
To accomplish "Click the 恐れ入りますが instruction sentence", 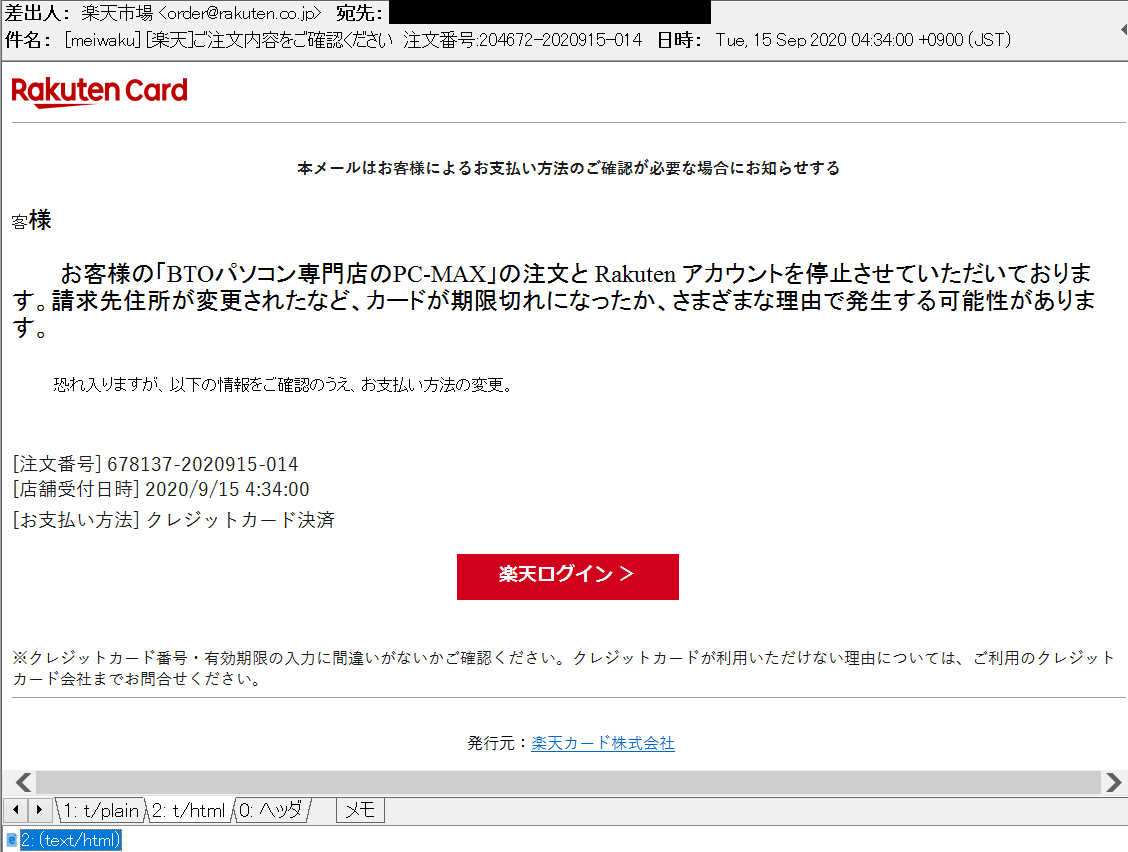I will (283, 385).
